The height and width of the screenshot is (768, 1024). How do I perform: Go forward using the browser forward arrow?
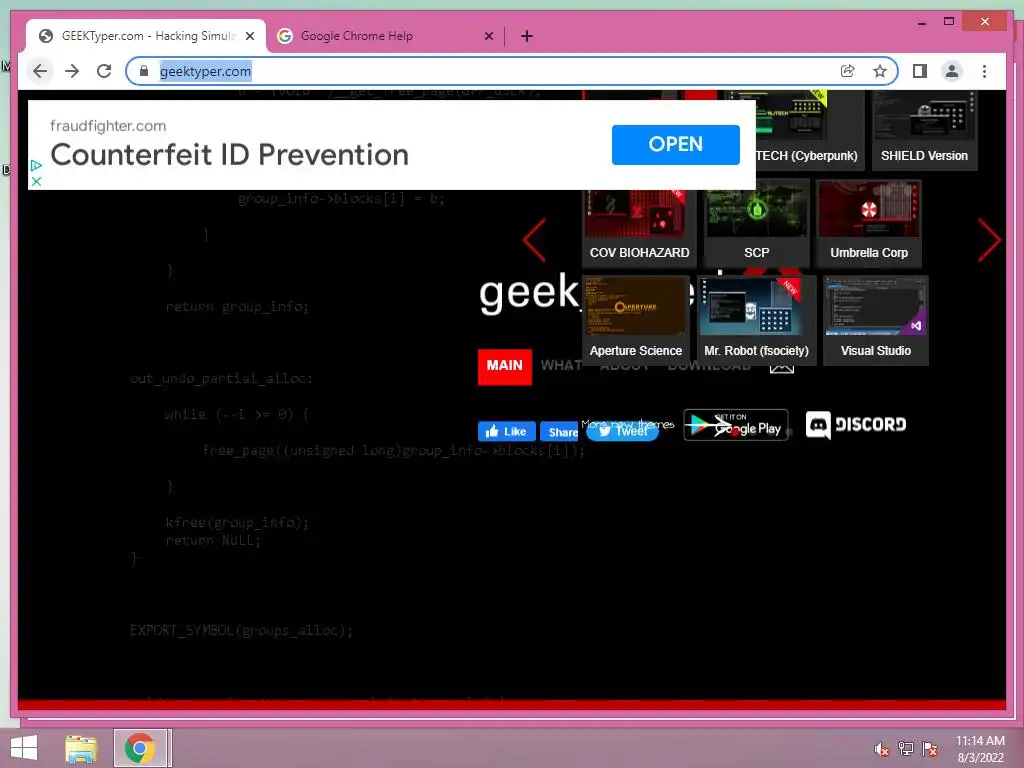72,71
